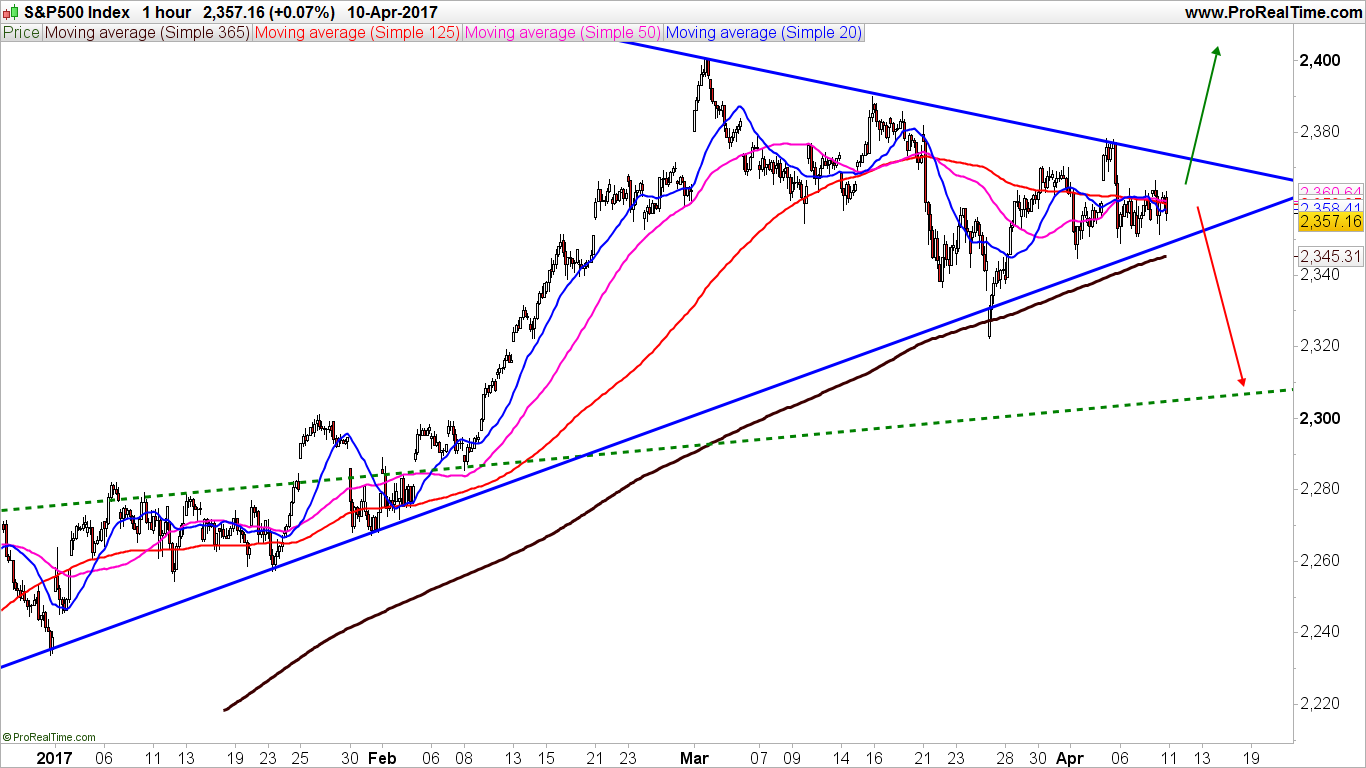Click the 2,380 price axis label
The width and height of the screenshot is (1366, 768).
coord(1319,132)
